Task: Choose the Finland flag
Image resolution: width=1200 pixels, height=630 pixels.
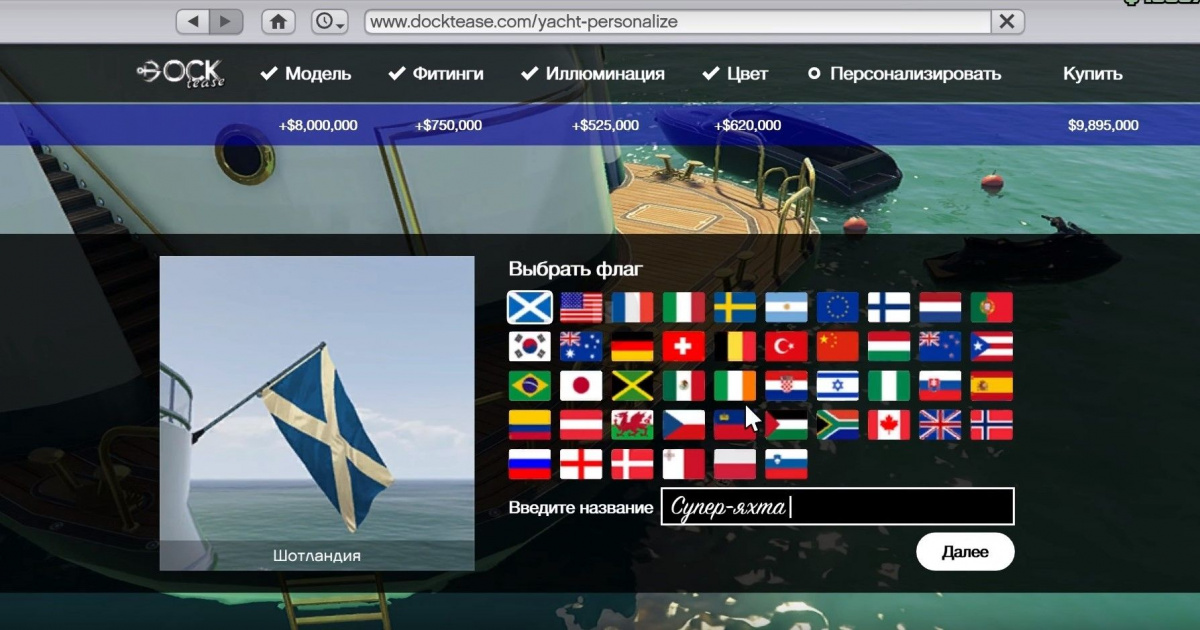Action: (x=889, y=307)
